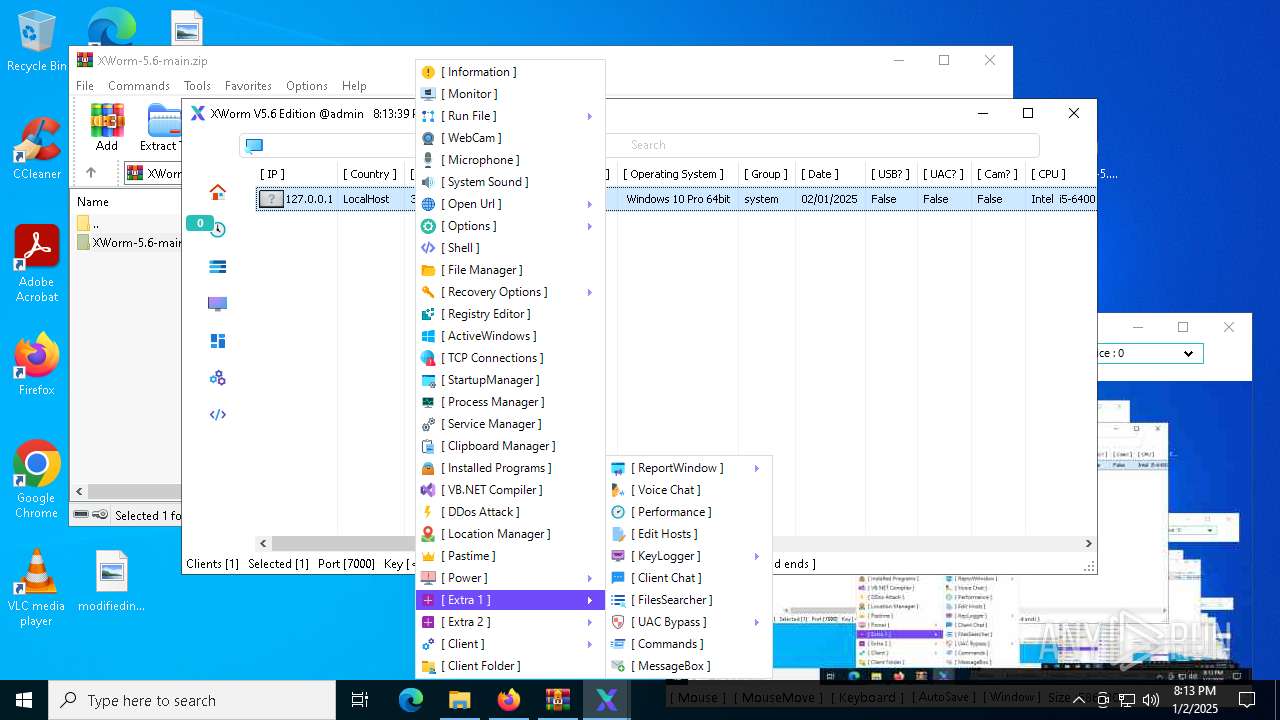The height and width of the screenshot is (720, 1280).
Task: Click the XWorm settings gears sidebar icon
Action: 217,378
